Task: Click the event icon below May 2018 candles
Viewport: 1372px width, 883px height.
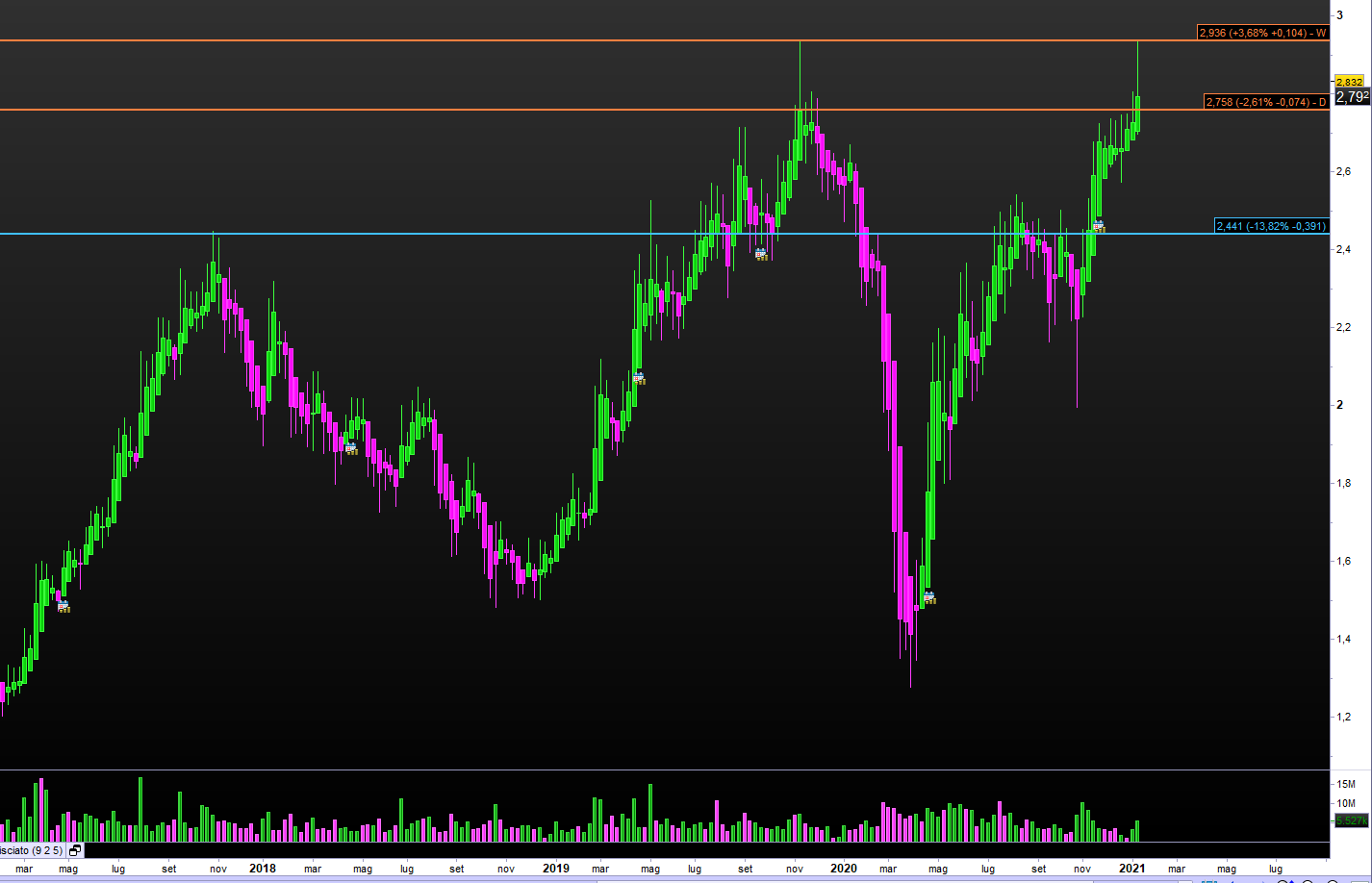Action: (x=351, y=448)
